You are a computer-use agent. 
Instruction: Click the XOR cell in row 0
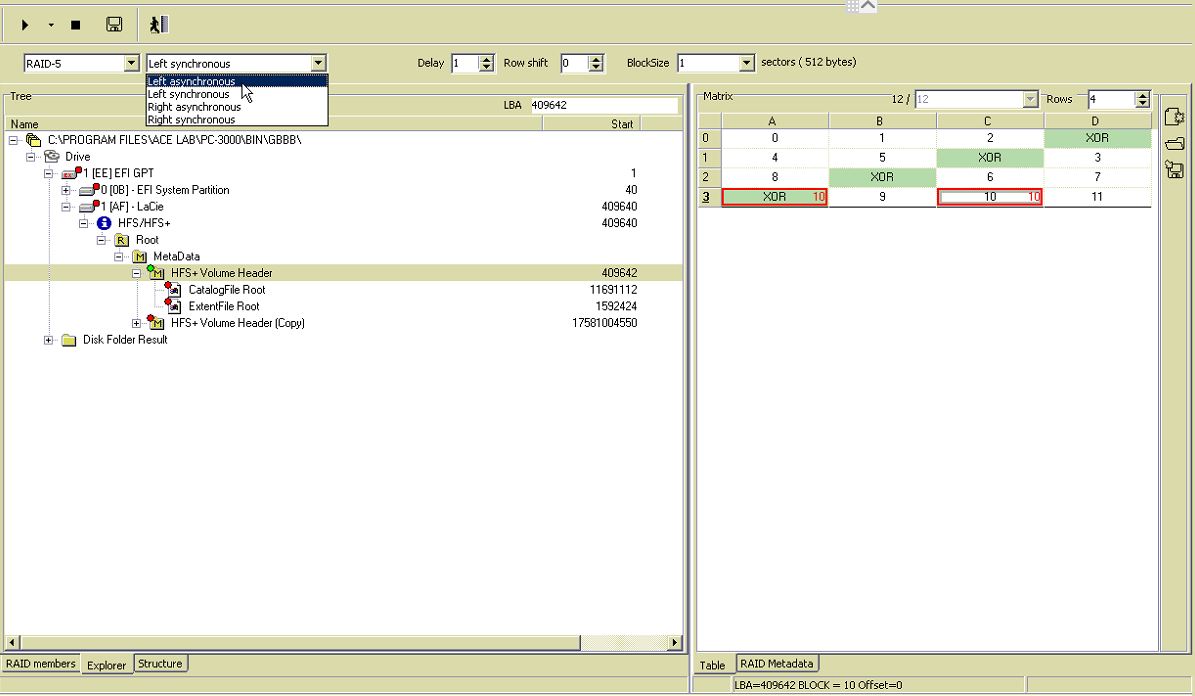1097,138
